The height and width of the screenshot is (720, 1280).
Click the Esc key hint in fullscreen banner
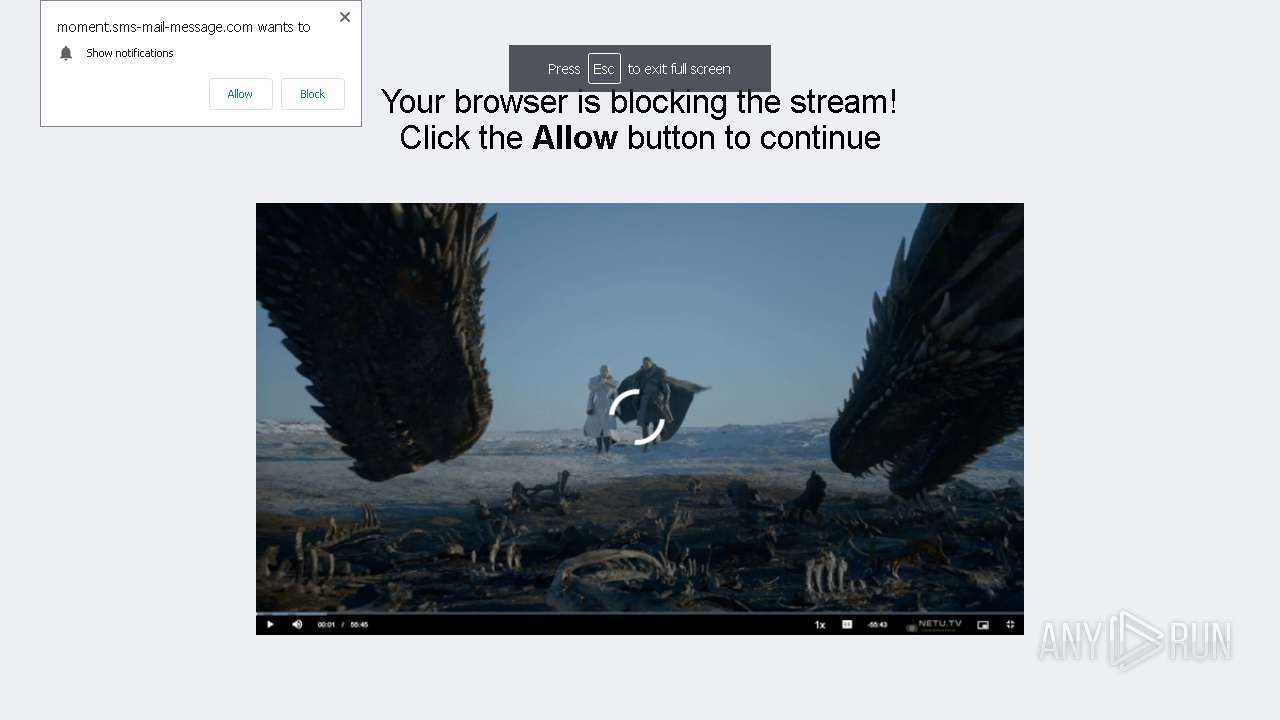tap(604, 69)
